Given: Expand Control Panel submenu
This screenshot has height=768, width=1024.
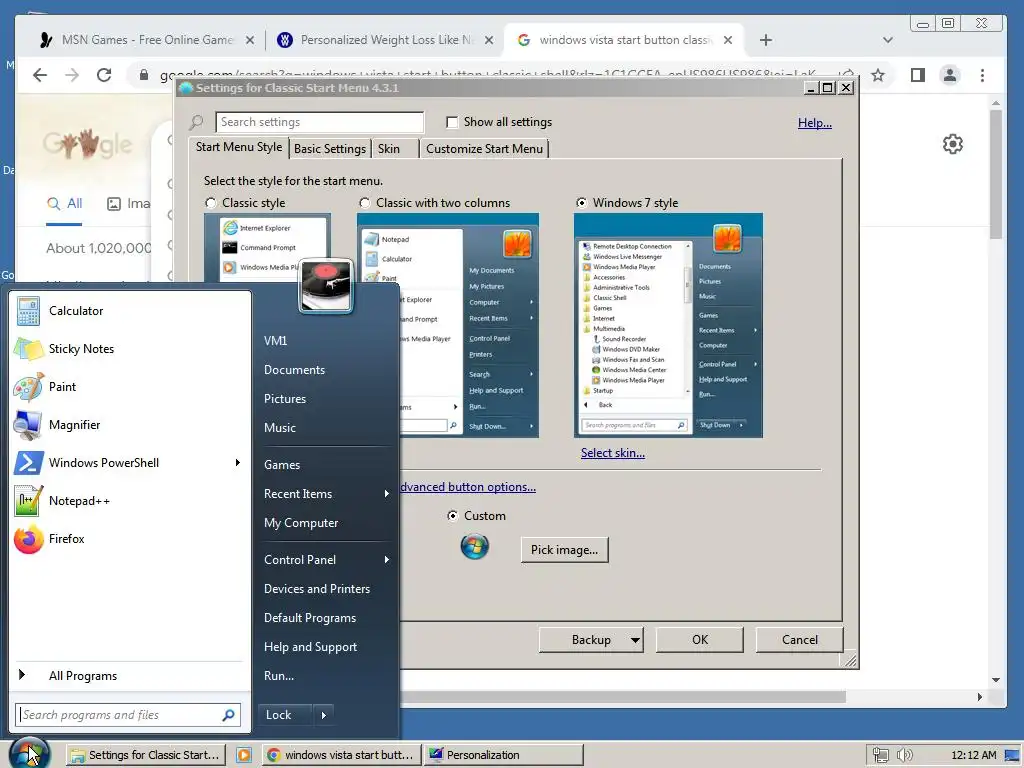Looking at the screenshot, I should click(387, 560).
